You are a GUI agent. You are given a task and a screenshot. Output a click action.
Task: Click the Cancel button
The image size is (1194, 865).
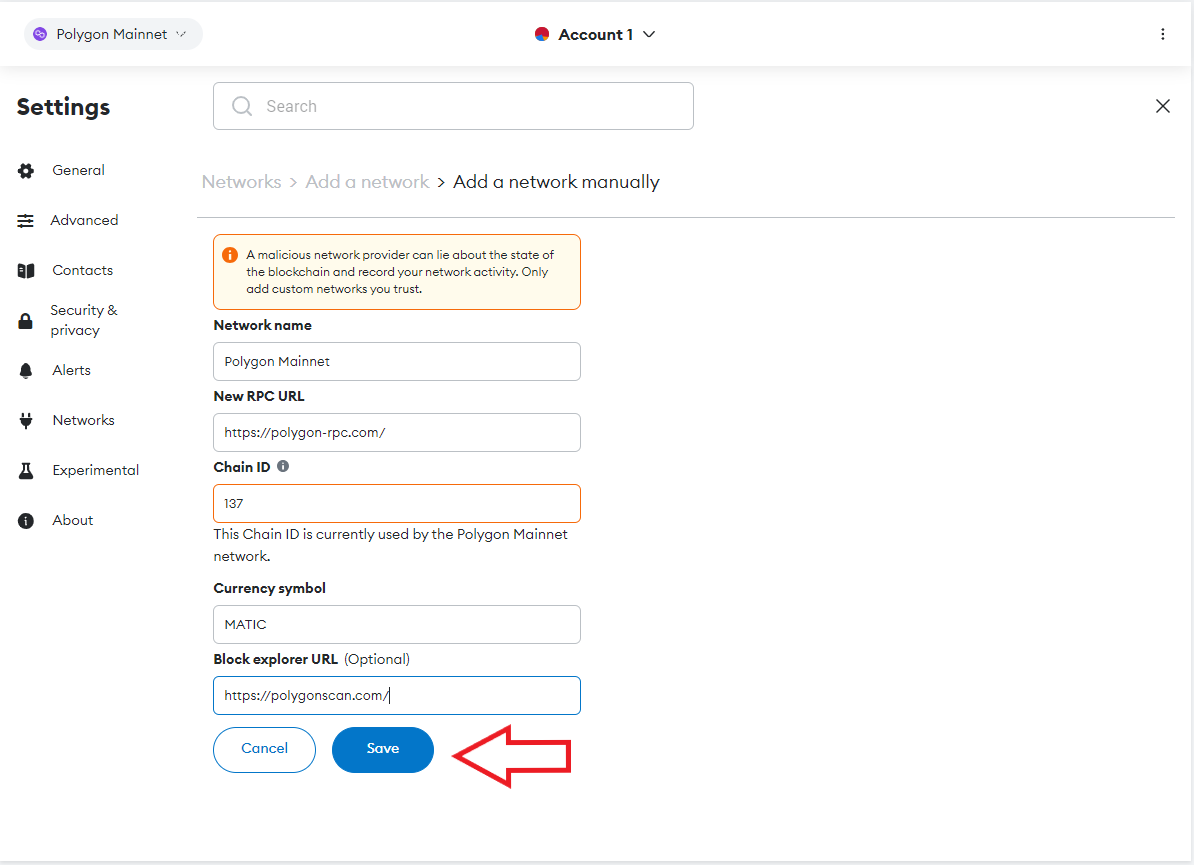tap(264, 749)
